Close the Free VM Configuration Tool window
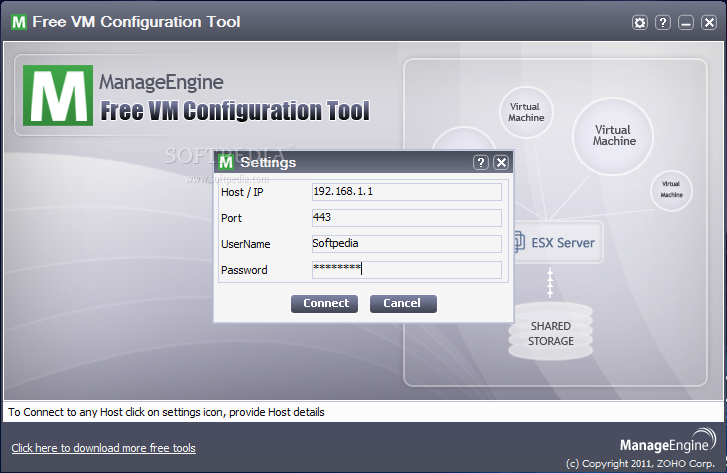Screen dimensions: 727x473 point(709,22)
